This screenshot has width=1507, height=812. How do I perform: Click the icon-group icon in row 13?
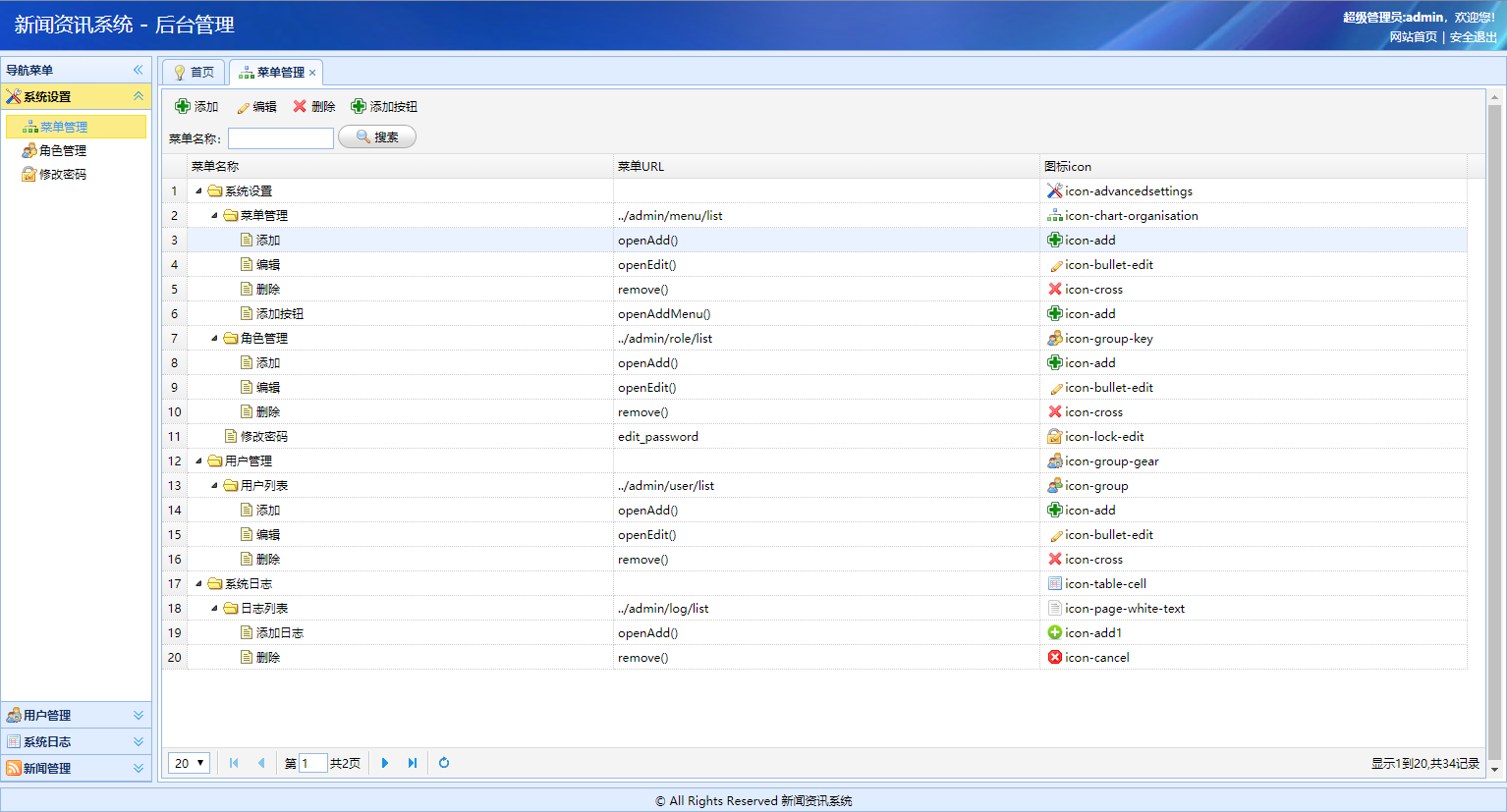click(1055, 485)
